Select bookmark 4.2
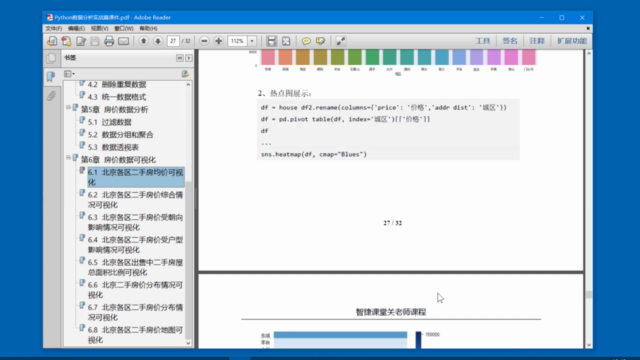Image resolution: width=640 pixels, height=360 pixels. coord(117,84)
